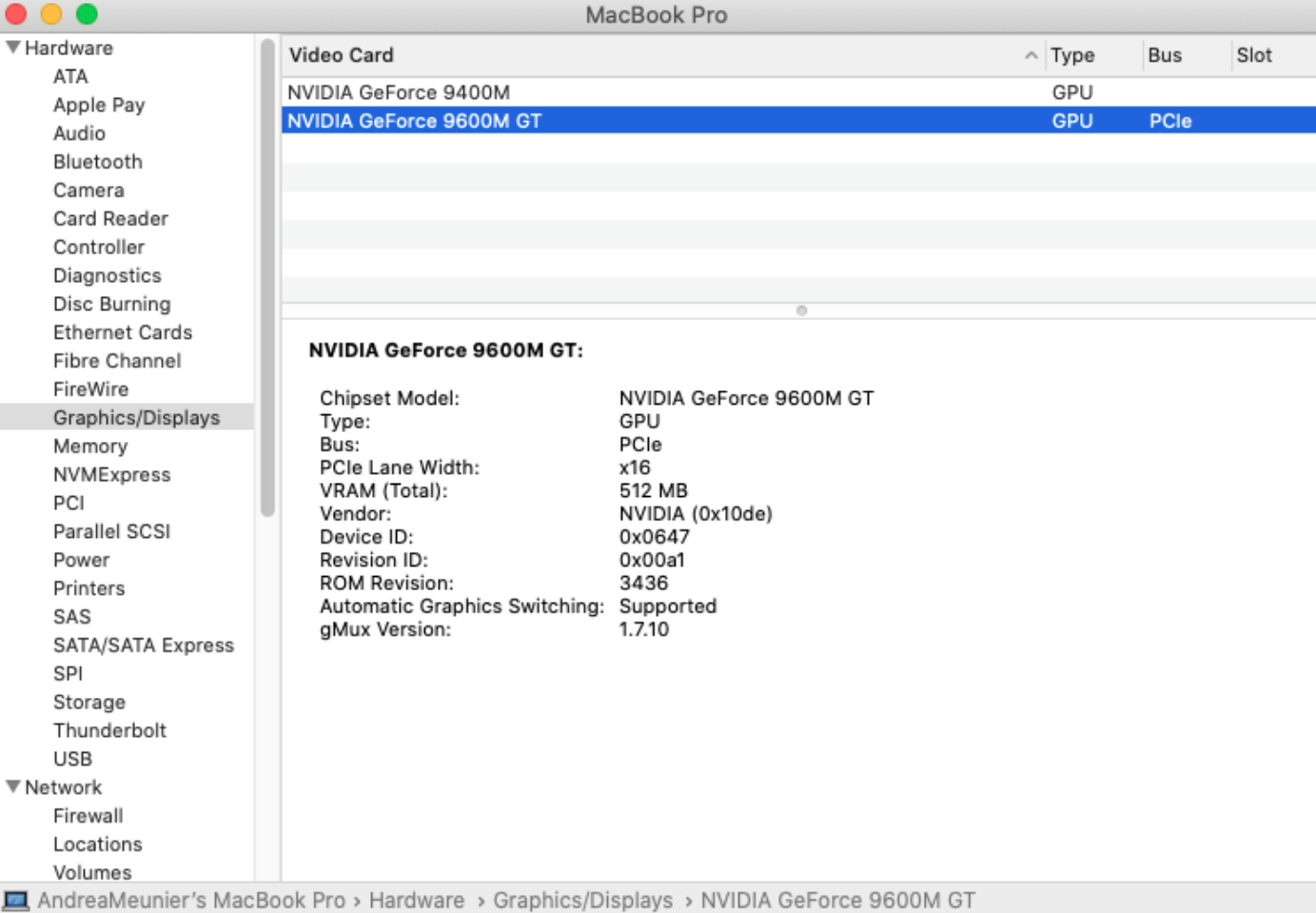Collapse the Network section triangle

[13, 786]
